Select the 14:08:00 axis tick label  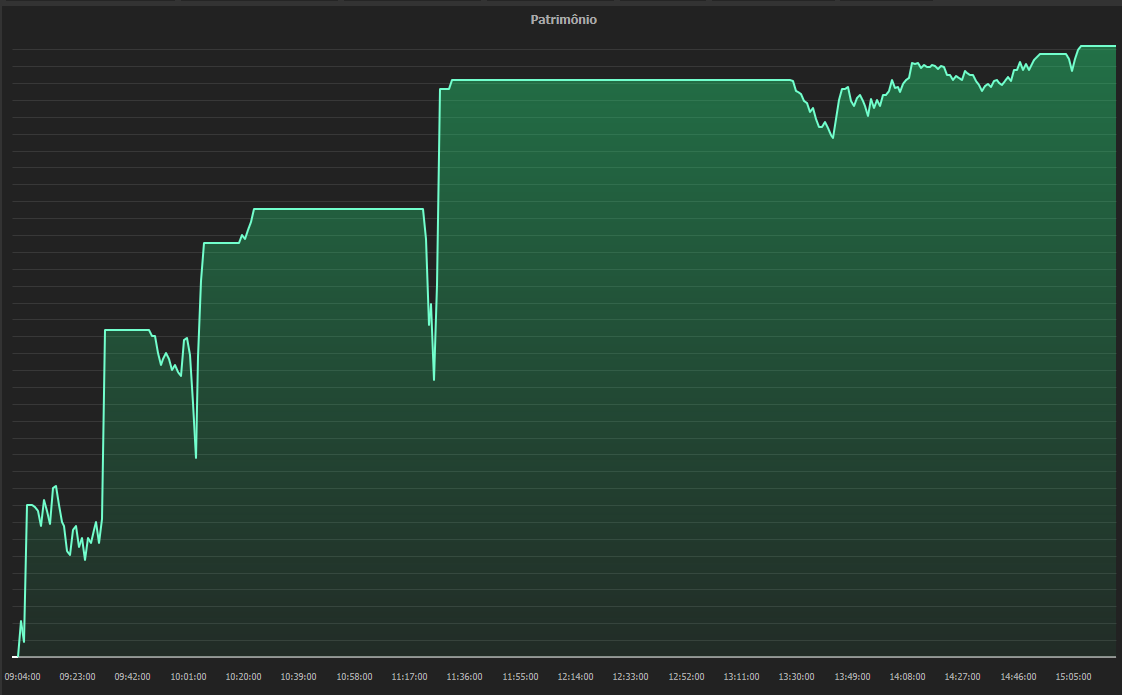(x=907, y=676)
